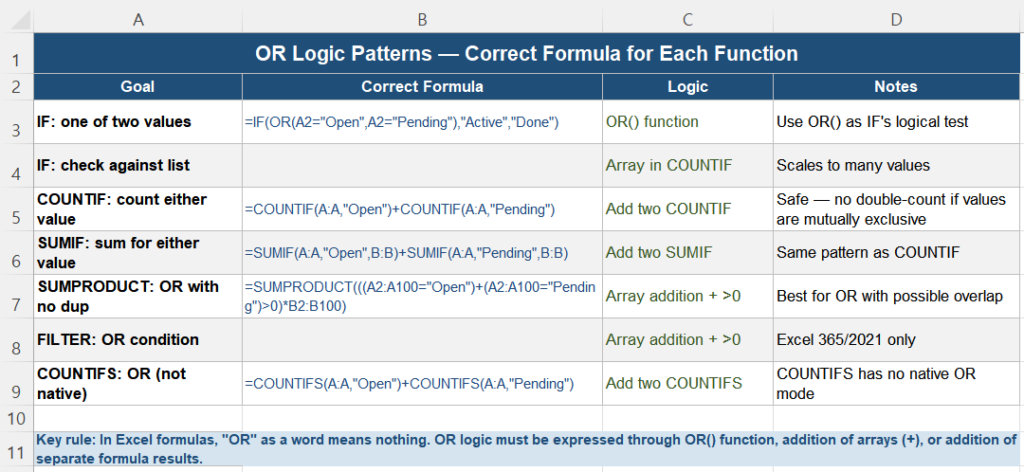1024x472 pixels.
Task: Select cell 'SUMPRODUCT: OR with no dup'
Action: 138,296
